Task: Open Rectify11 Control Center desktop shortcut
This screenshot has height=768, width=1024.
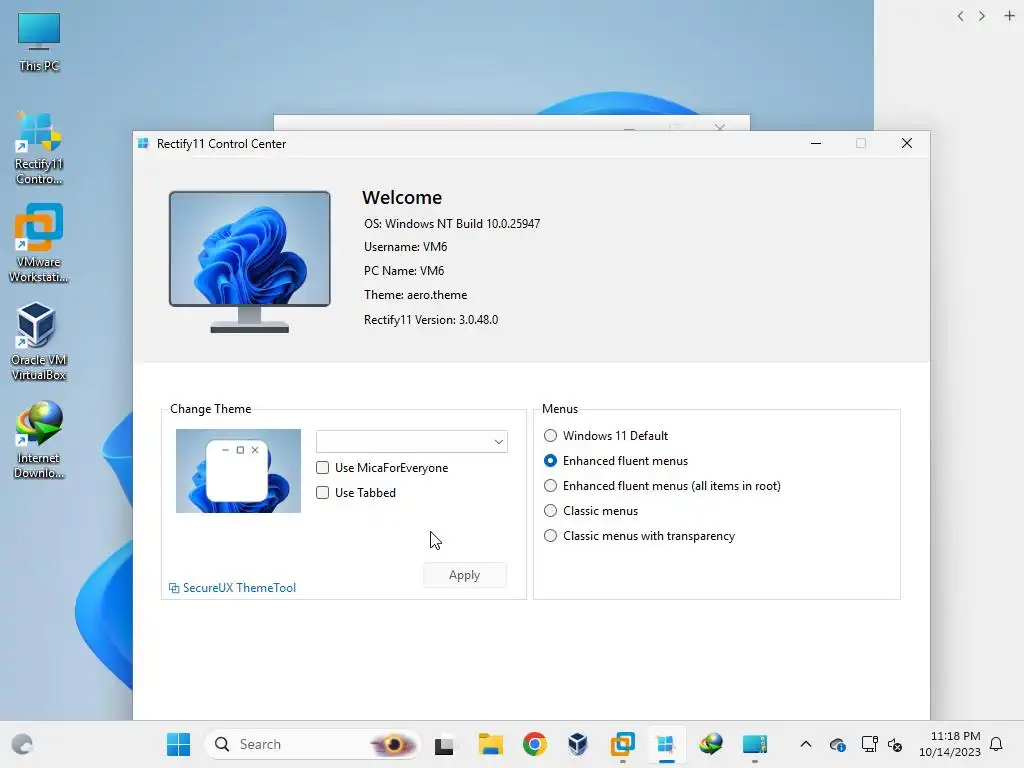Action: 39,148
